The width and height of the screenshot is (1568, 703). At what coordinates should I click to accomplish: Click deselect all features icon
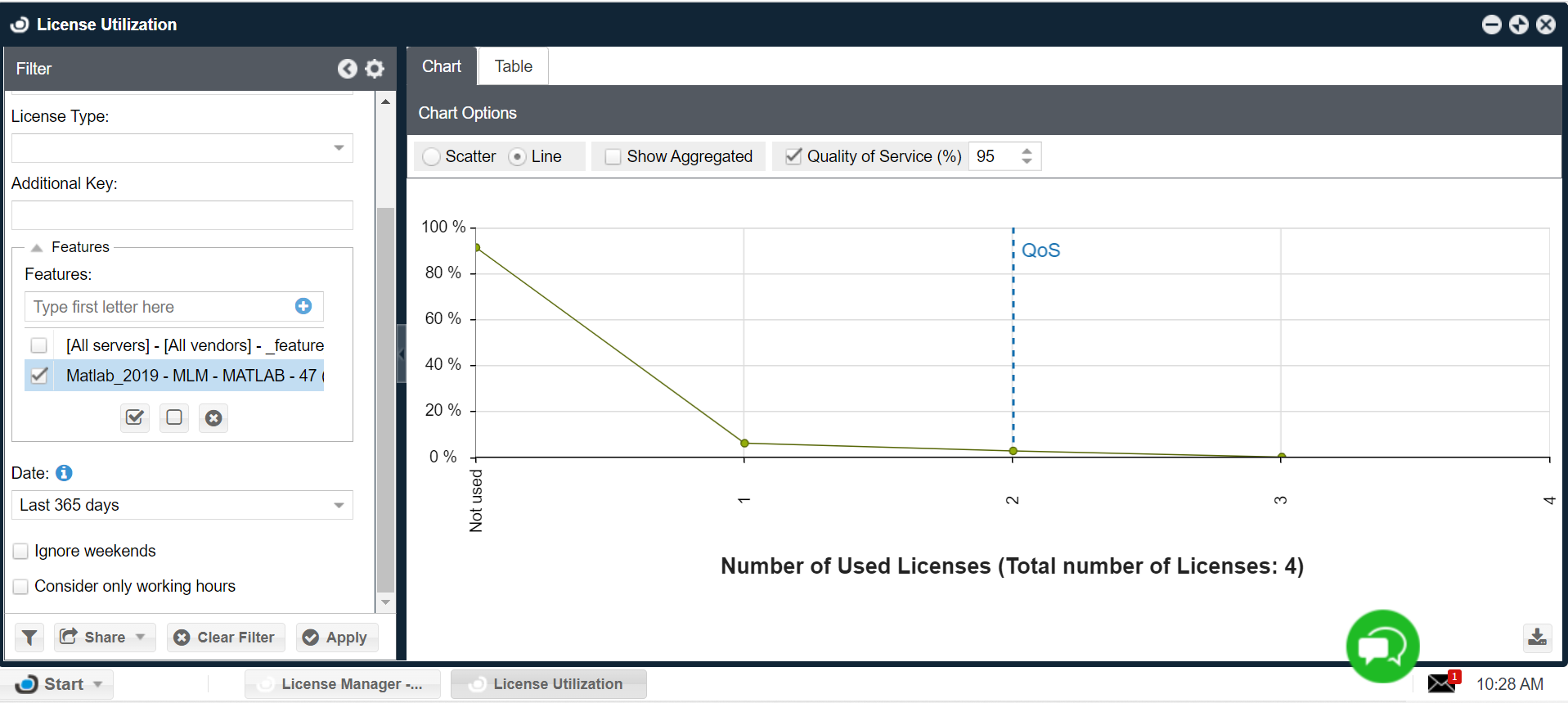tap(174, 418)
